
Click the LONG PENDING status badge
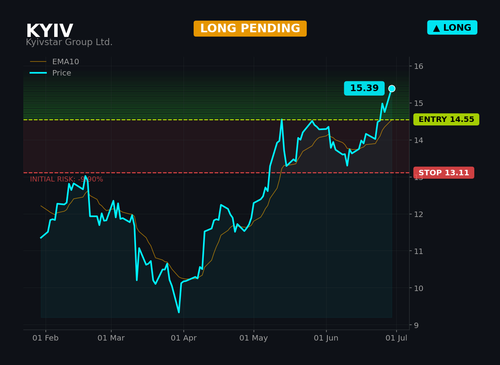tap(250, 28)
